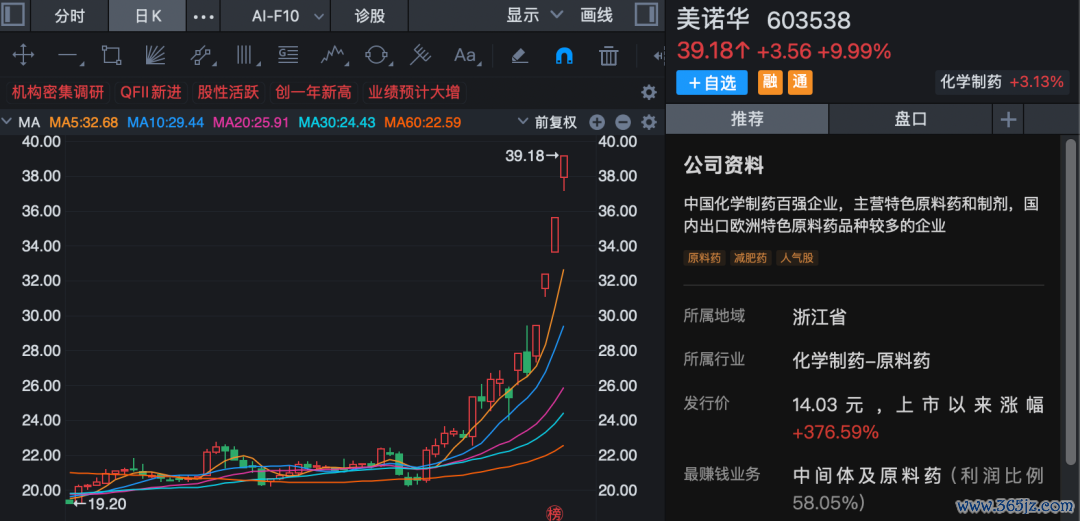The height and width of the screenshot is (521, 1080).
Task: Toggle the left sidebar panel icon
Action: 14,15
